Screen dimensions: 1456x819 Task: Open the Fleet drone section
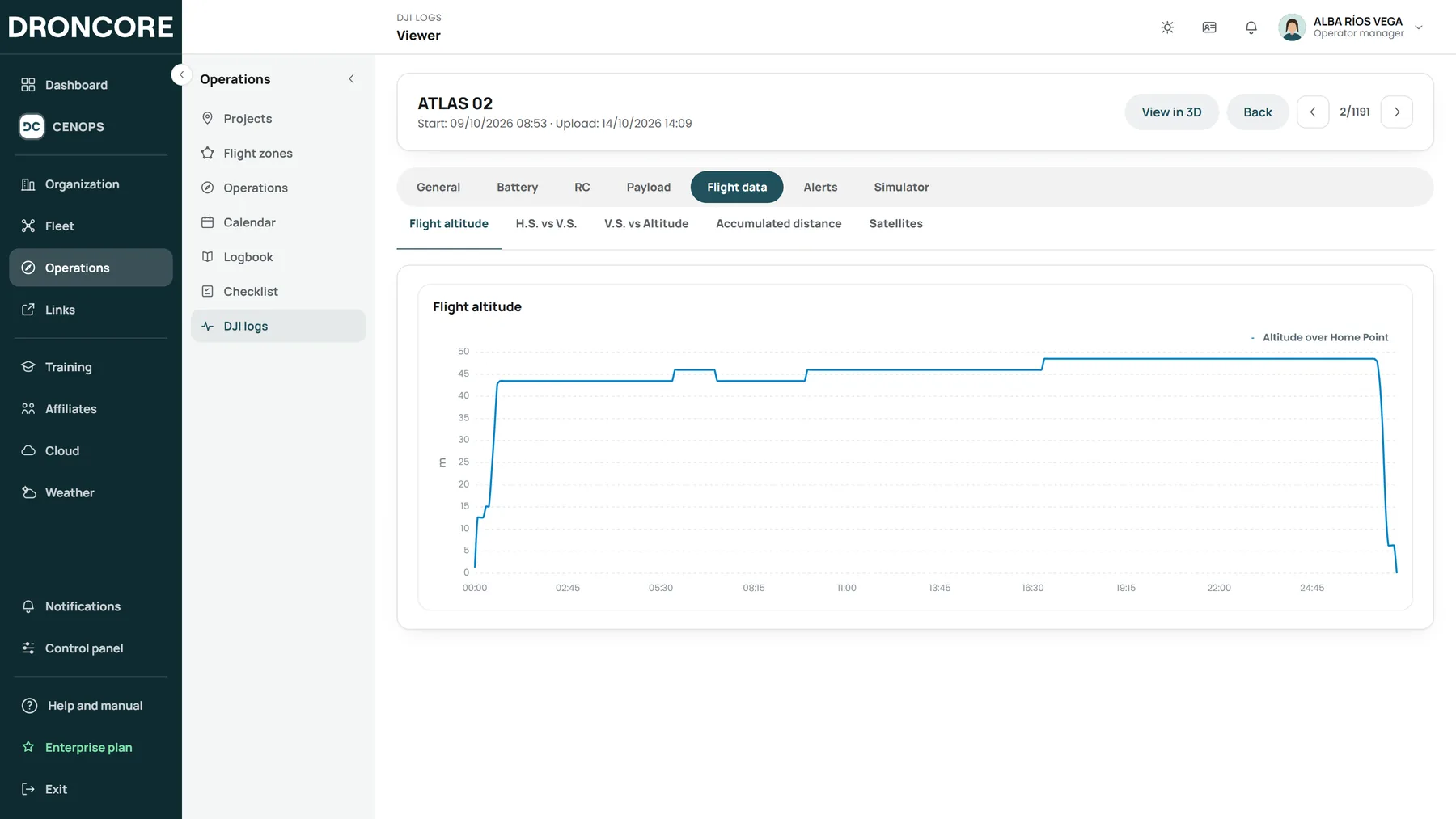pyautogui.click(x=91, y=226)
